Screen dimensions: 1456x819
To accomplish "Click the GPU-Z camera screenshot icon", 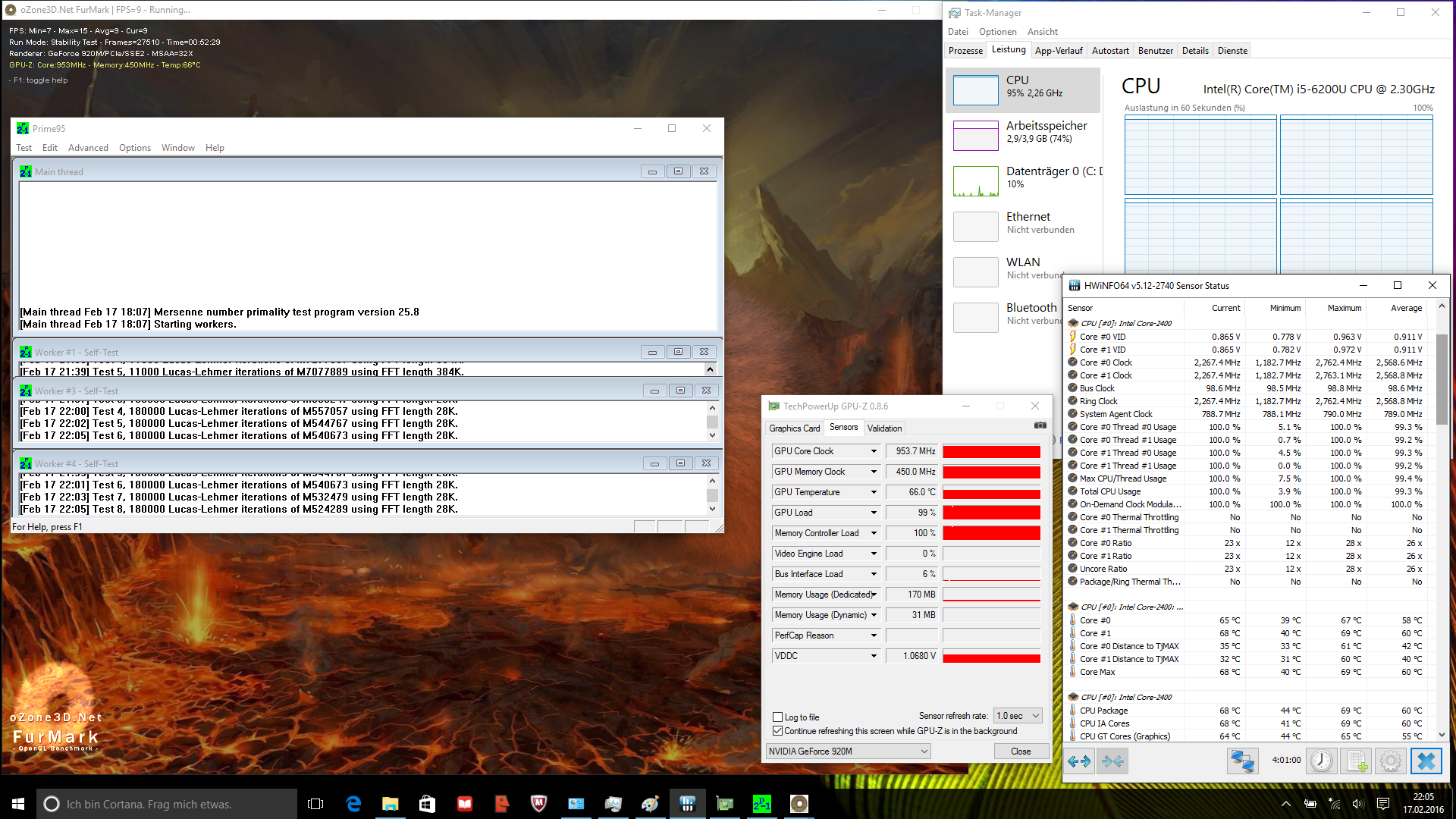I will click(x=1040, y=425).
